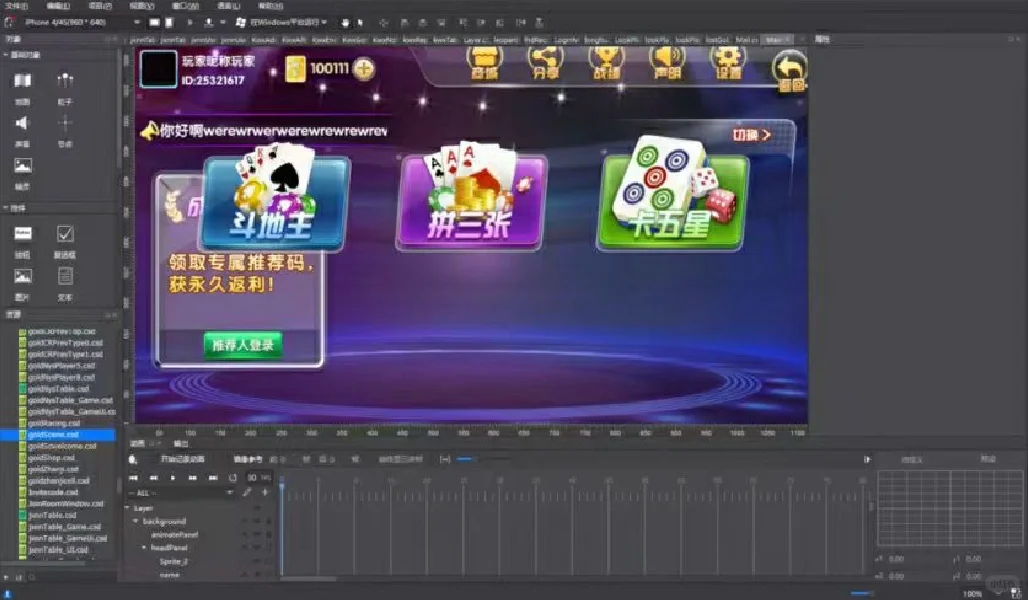Select joinTable.csd in the resource list
1028x600 pixels.
52,515
